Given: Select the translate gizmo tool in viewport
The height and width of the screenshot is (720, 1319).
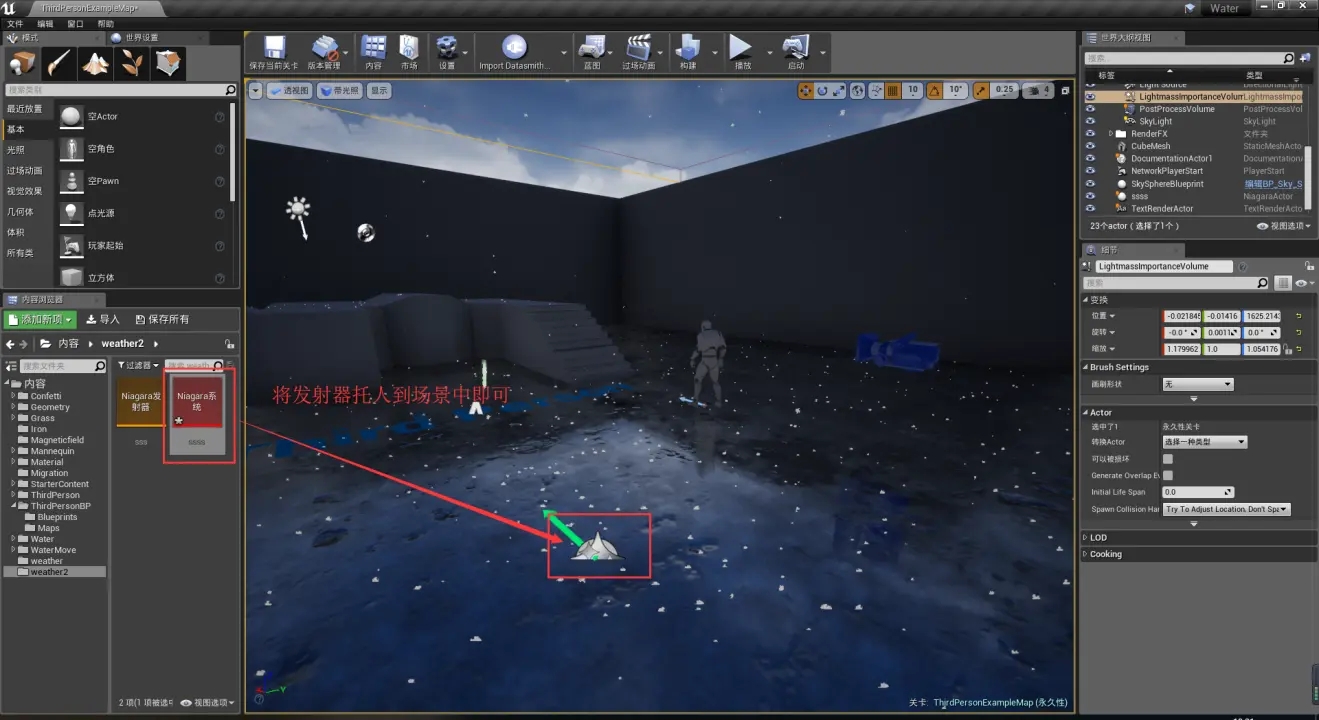Looking at the screenshot, I should coord(806,90).
